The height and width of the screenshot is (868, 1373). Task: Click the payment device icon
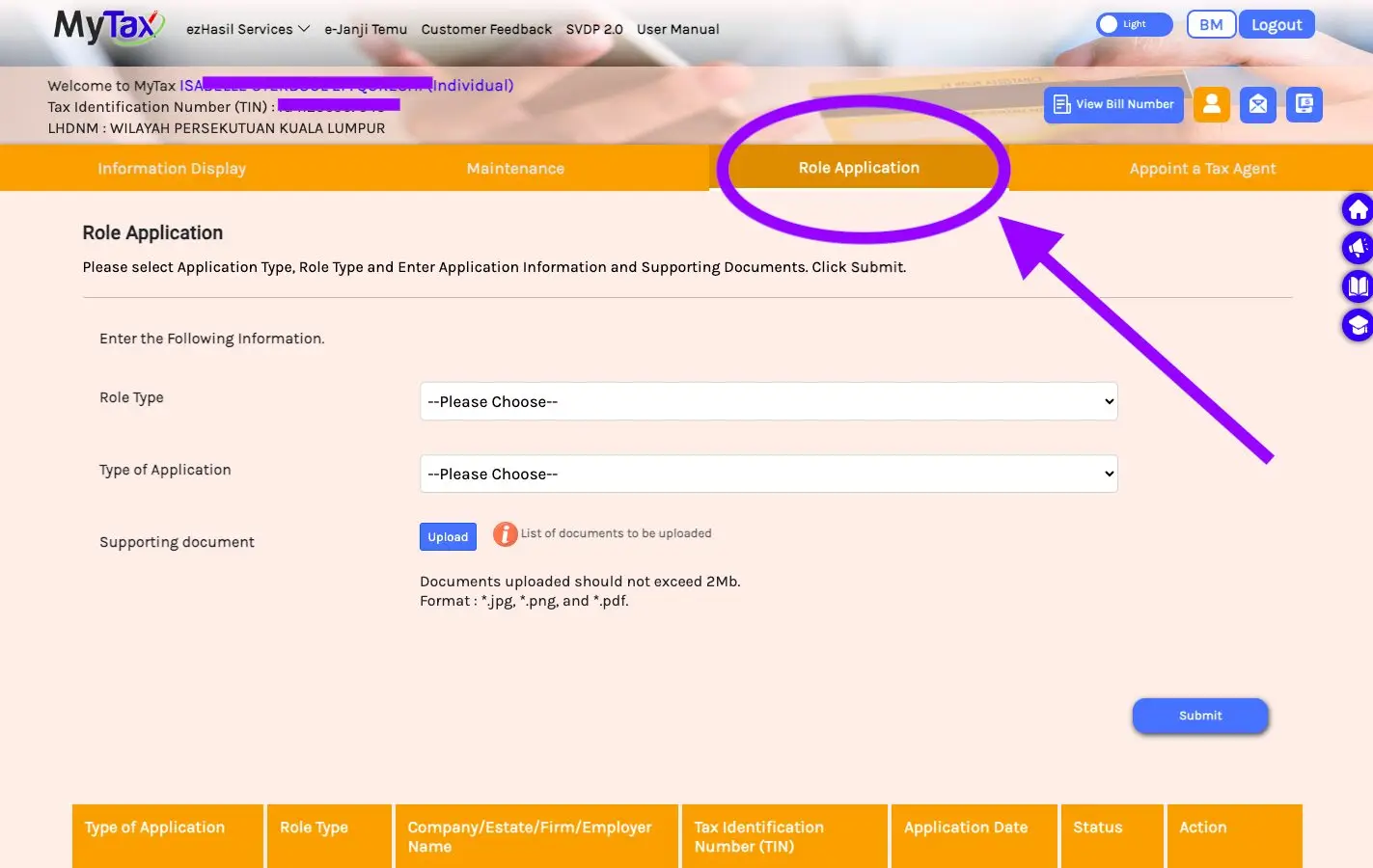1304,104
